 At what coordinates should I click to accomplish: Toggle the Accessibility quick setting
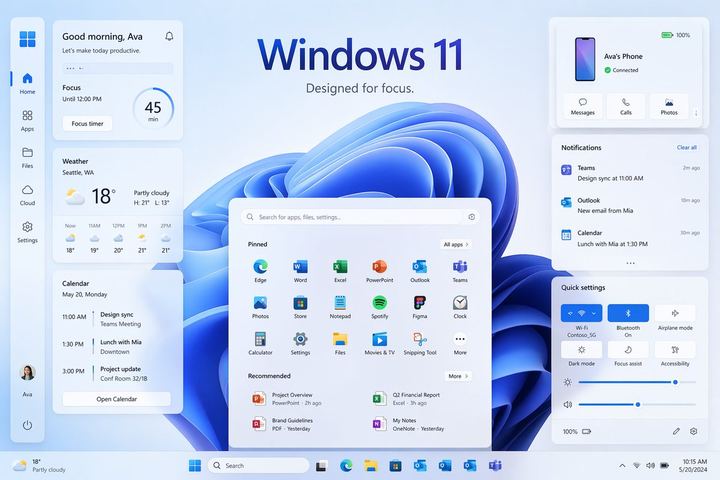(x=675, y=350)
